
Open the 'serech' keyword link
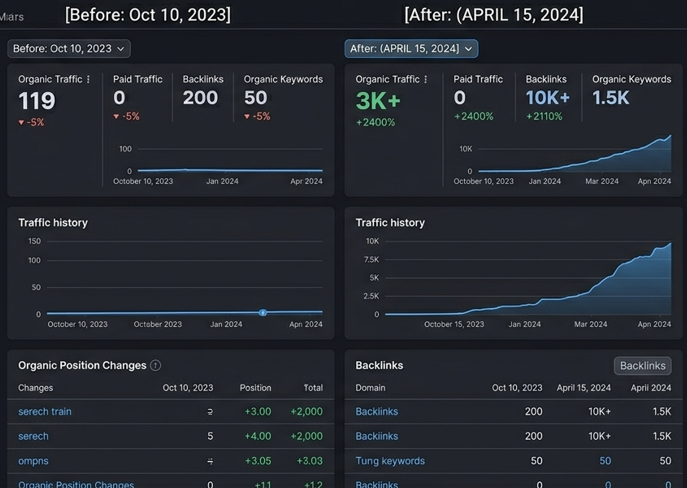(x=33, y=436)
